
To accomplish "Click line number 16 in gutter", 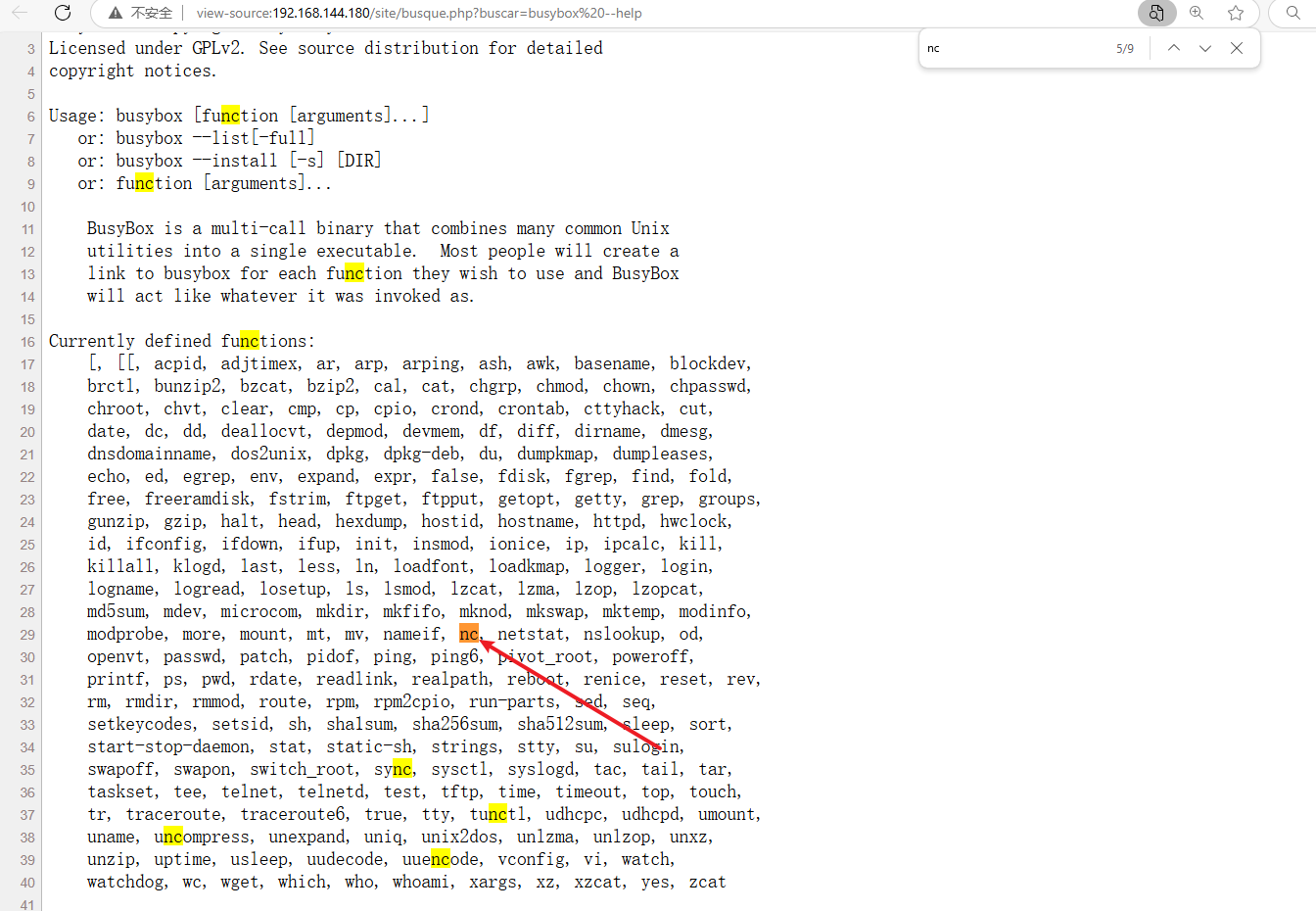I will [27, 342].
